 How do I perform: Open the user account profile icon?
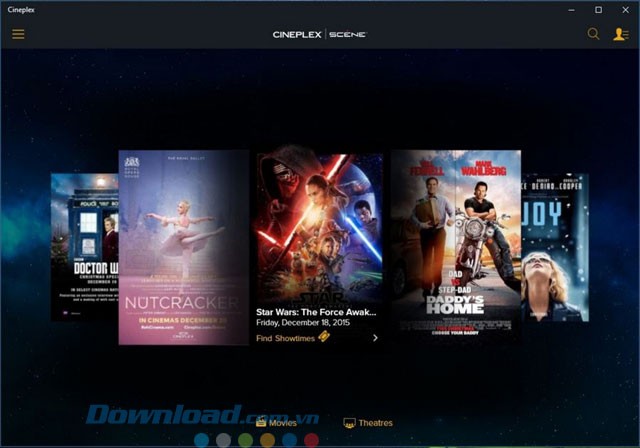[x=620, y=34]
